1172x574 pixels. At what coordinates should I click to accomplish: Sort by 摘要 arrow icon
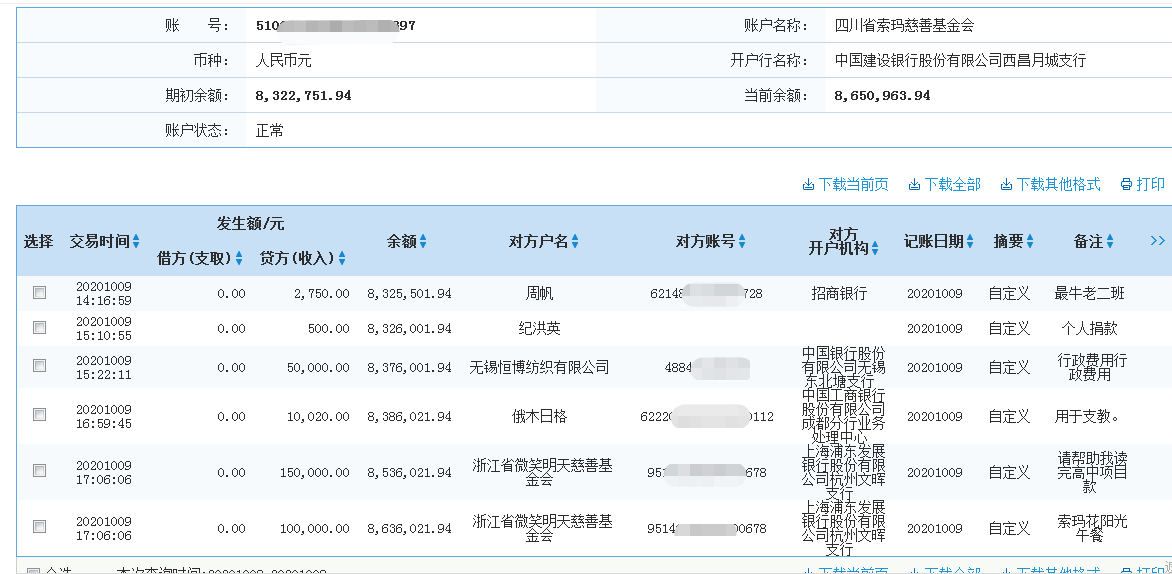(x=1030, y=241)
